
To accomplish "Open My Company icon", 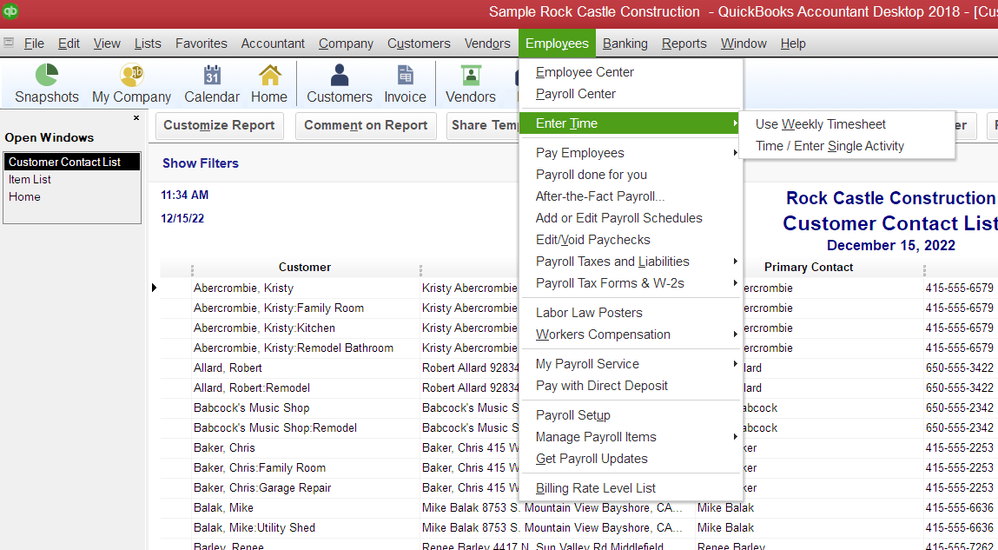I will coord(131,83).
